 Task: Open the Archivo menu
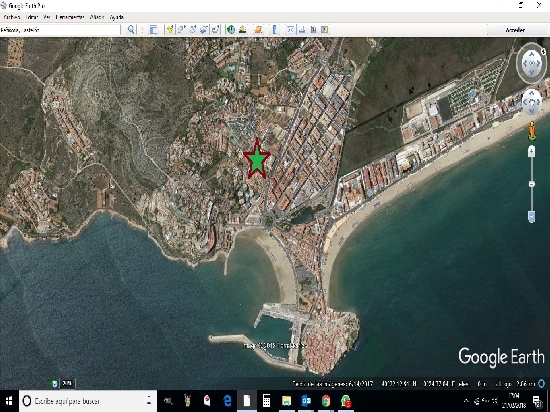(x=12, y=17)
